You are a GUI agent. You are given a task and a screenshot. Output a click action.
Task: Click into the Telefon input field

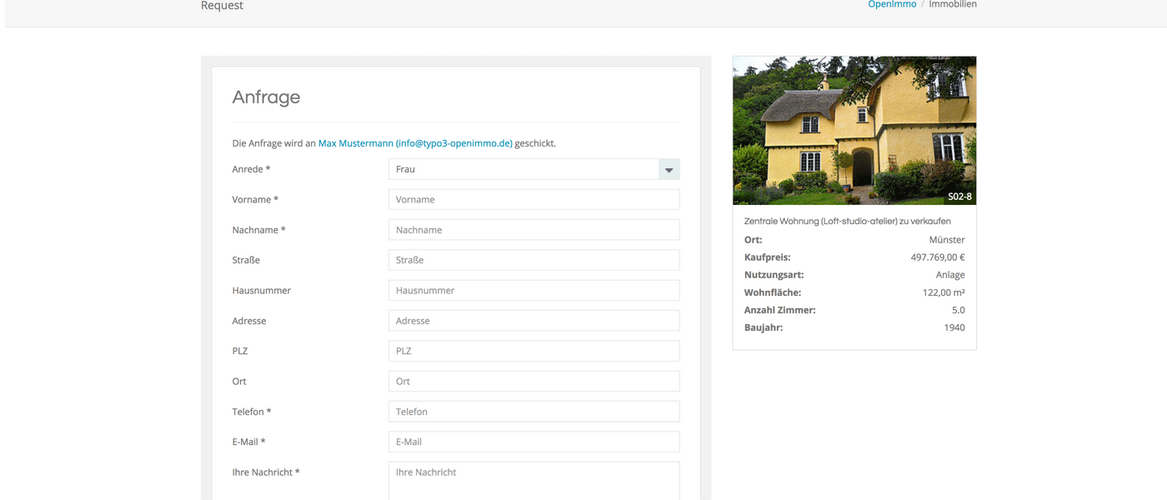tap(533, 412)
